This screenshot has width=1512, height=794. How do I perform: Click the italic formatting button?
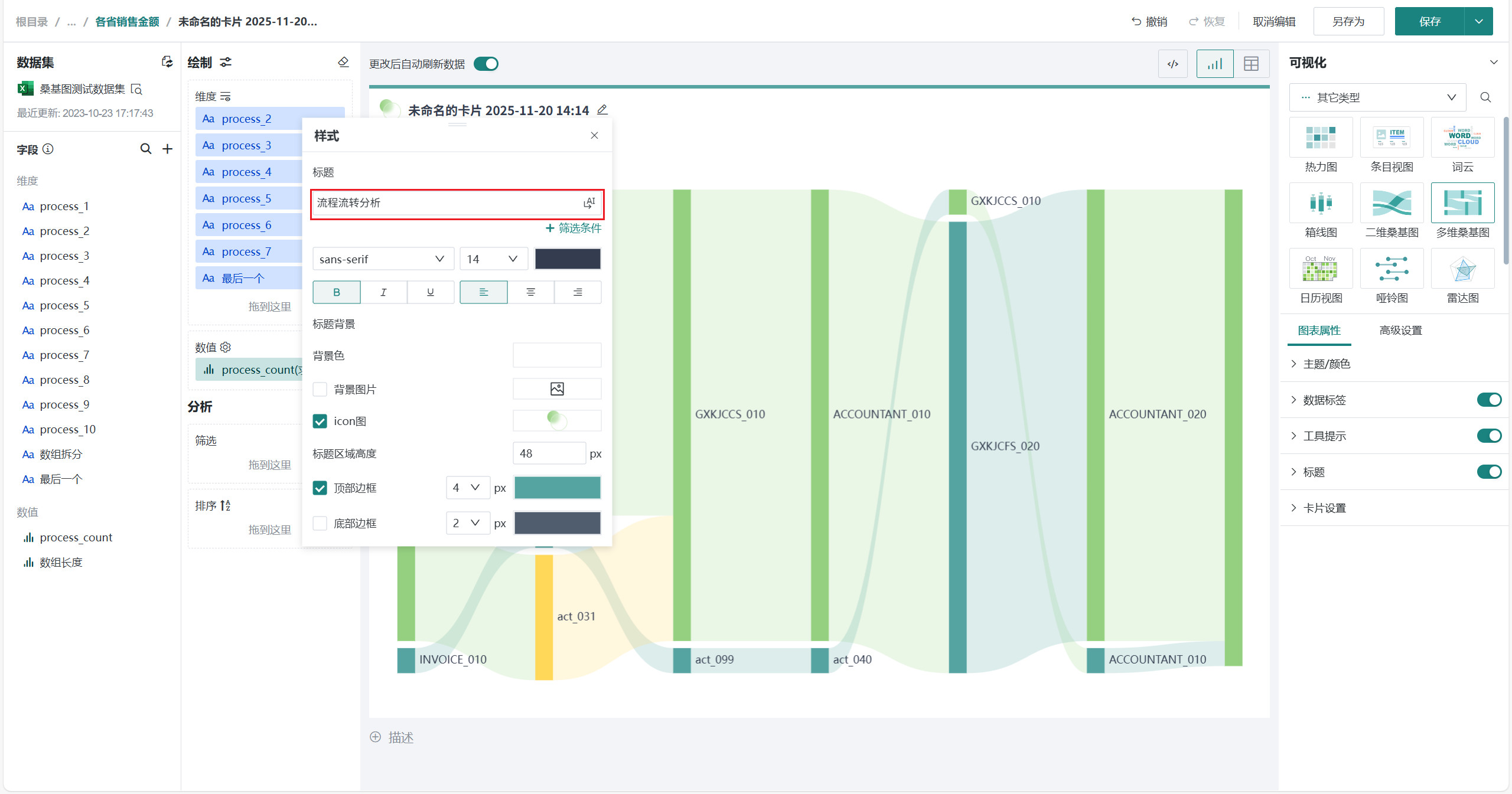coord(383,292)
